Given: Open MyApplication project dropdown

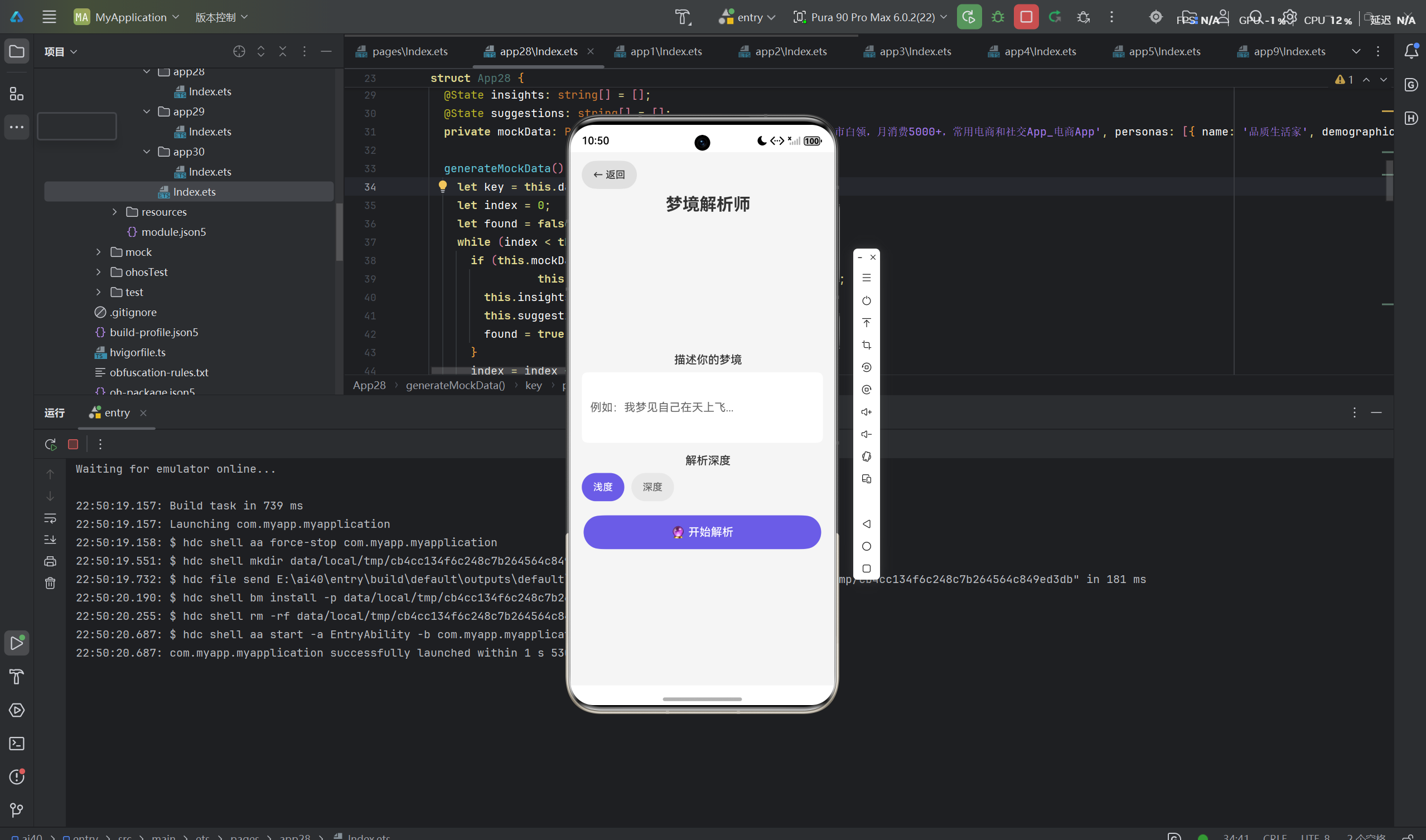Looking at the screenshot, I should click(x=127, y=17).
